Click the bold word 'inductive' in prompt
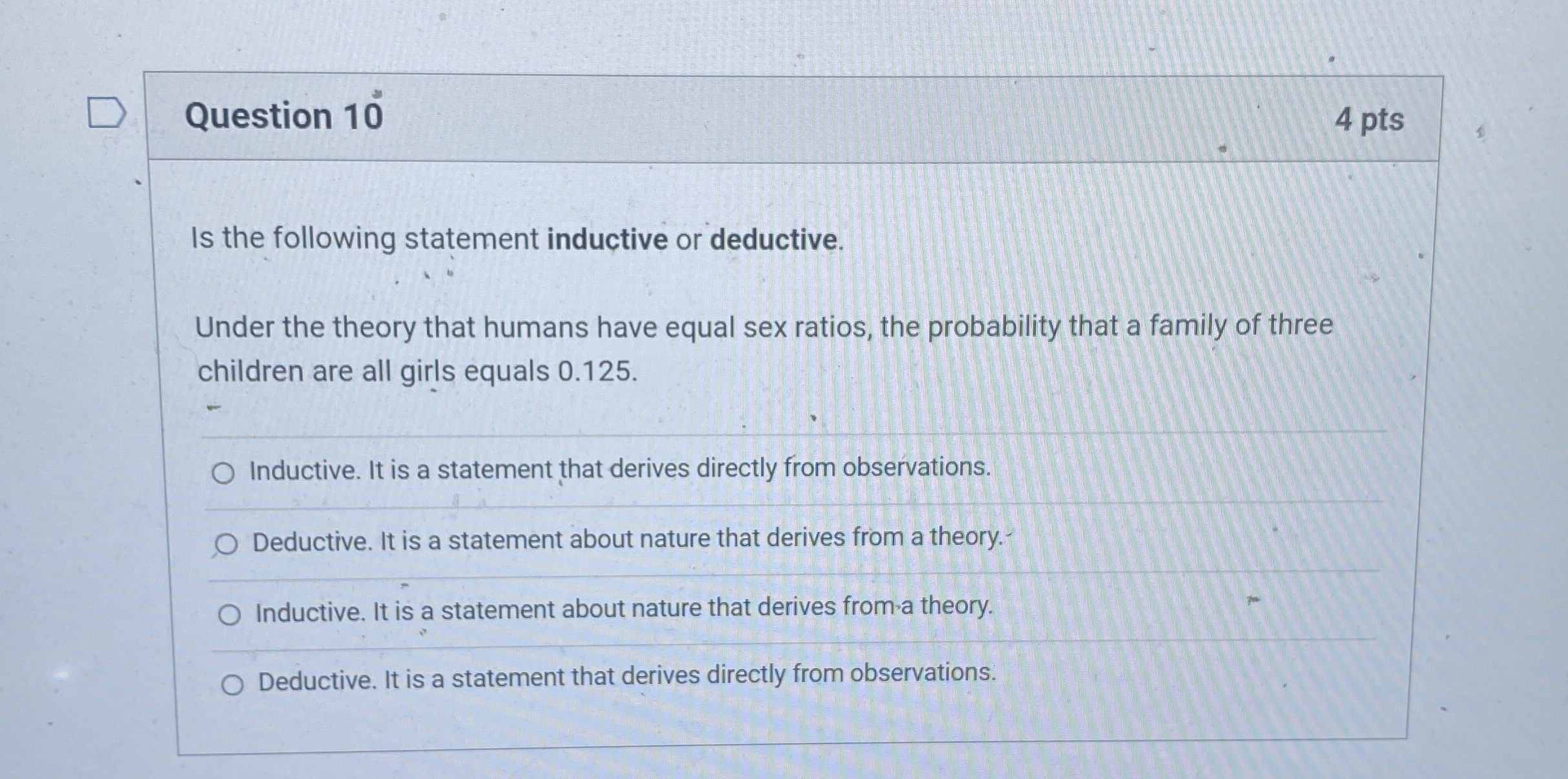Screen dimensions: 1568x779 [607, 239]
